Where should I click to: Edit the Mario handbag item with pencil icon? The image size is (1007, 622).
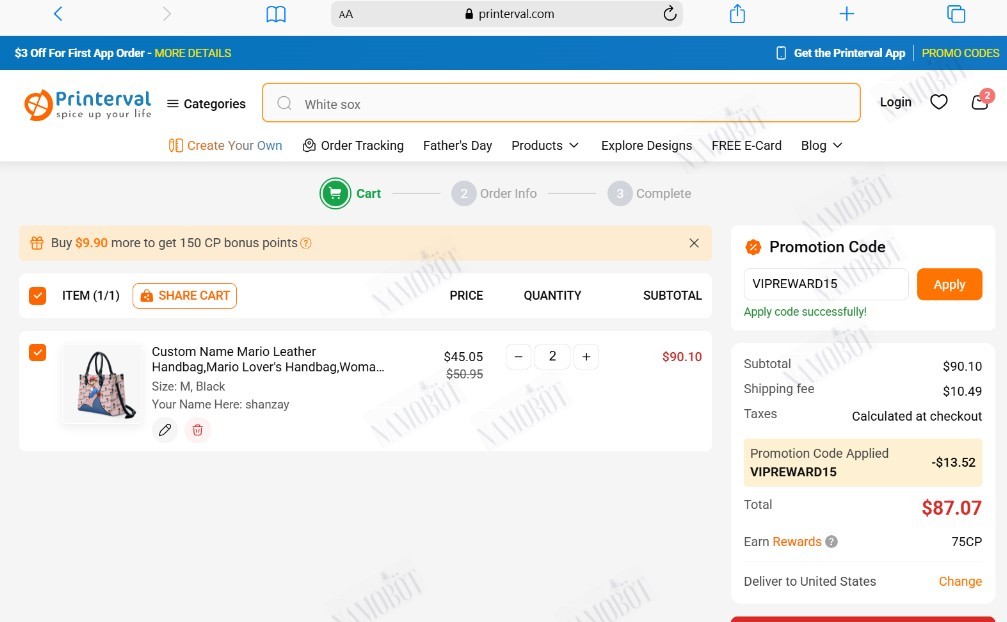pyautogui.click(x=165, y=430)
